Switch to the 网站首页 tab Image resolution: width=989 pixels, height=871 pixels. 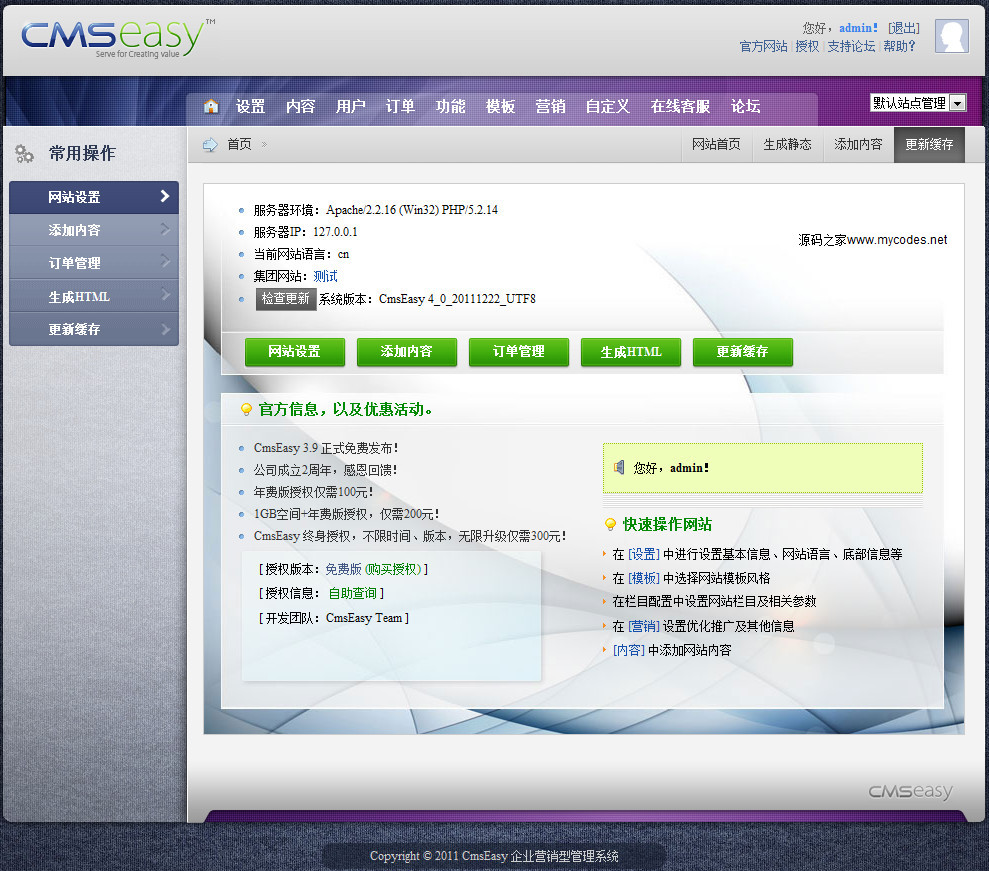pyautogui.click(x=717, y=144)
